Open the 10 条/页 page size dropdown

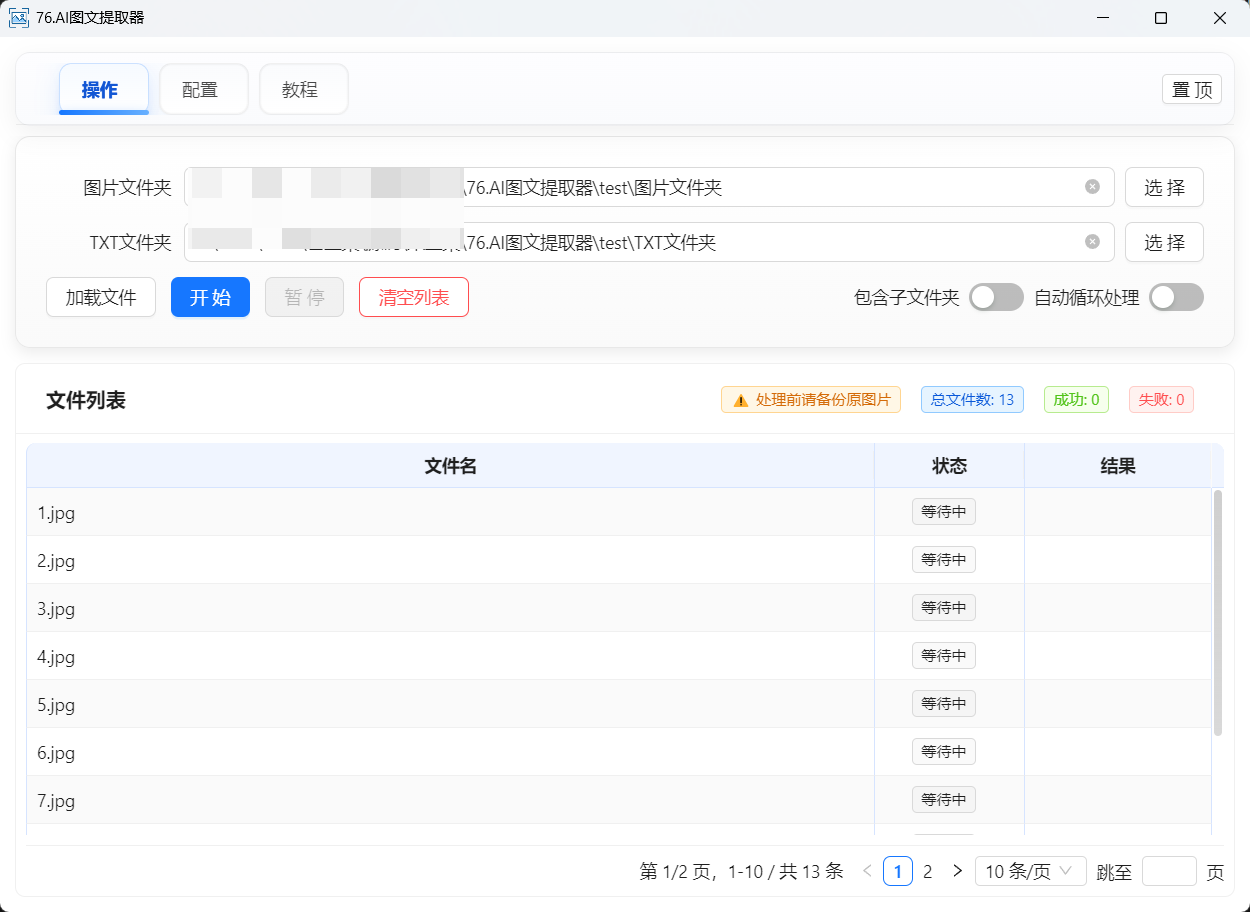(x=1030, y=871)
